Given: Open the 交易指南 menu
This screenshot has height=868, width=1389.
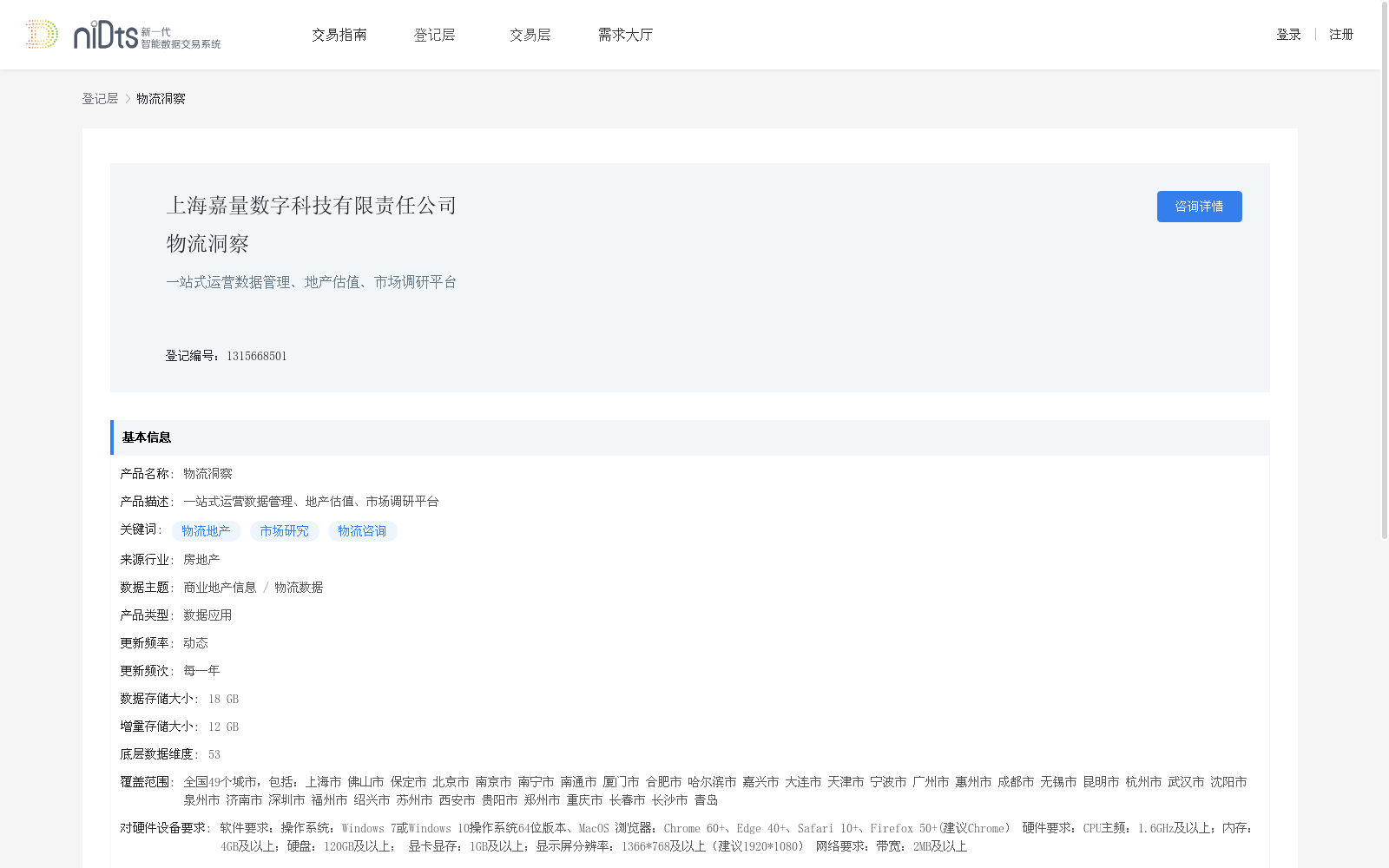Looking at the screenshot, I should pyautogui.click(x=339, y=35).
